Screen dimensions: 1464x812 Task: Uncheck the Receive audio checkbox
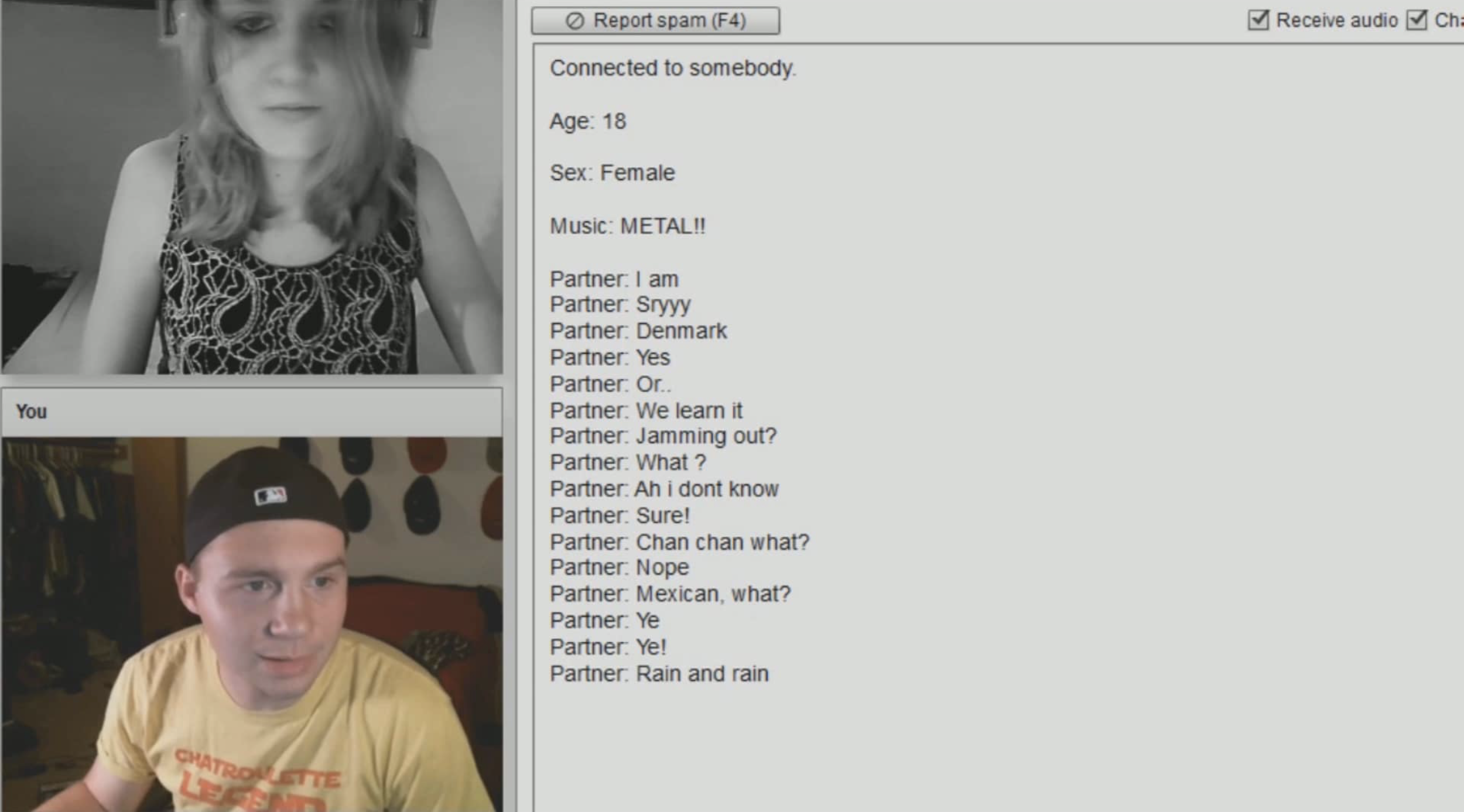point(1258,20)
